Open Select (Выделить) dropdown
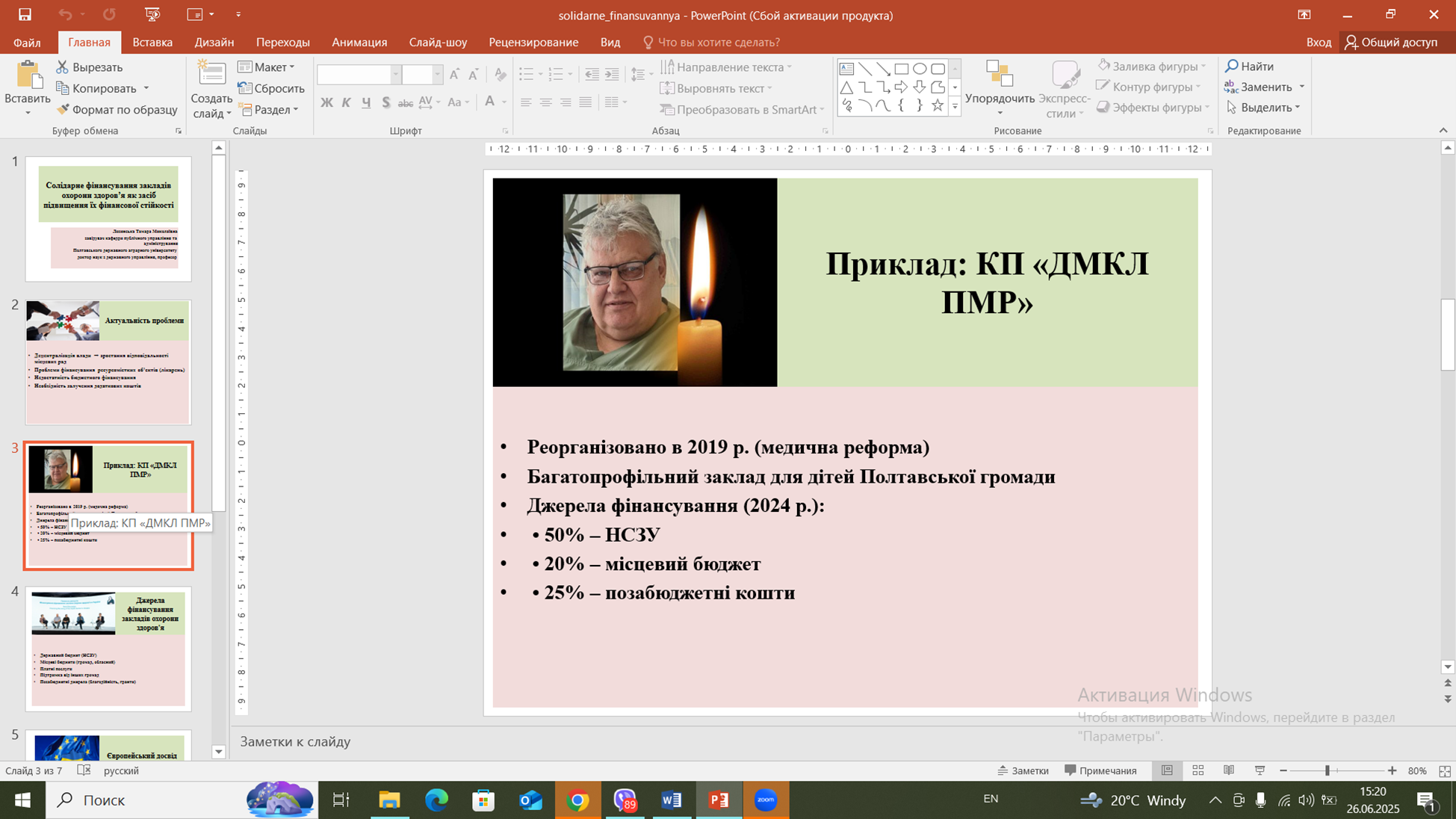 (1264, 108)
